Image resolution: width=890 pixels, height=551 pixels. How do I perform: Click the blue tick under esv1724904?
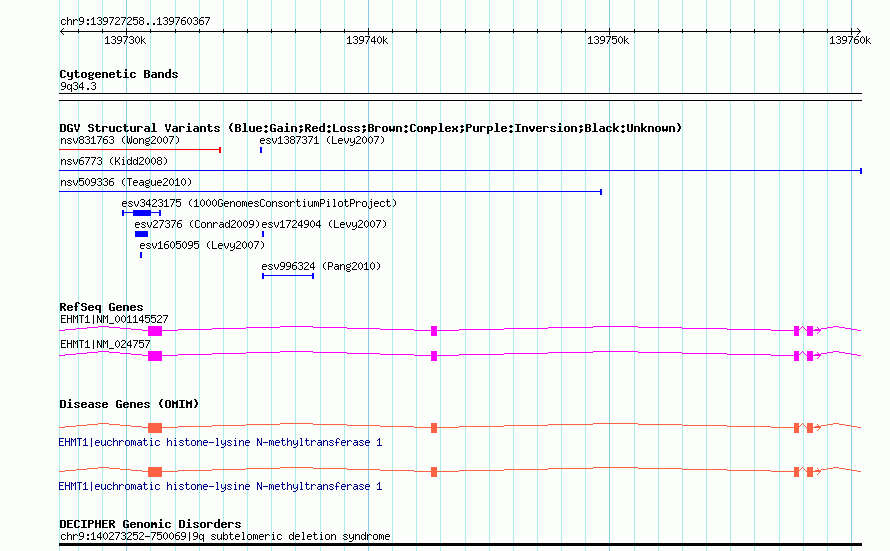point(263,234)
